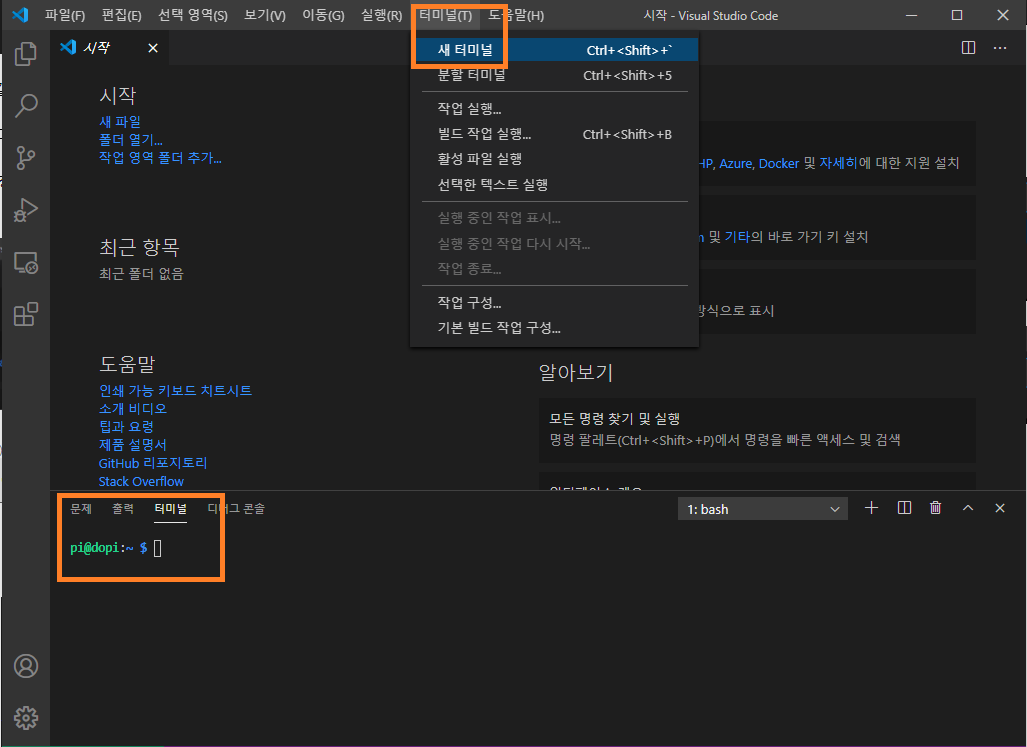Choose 빌드 작업 실행... menu entry

[555, 134]
